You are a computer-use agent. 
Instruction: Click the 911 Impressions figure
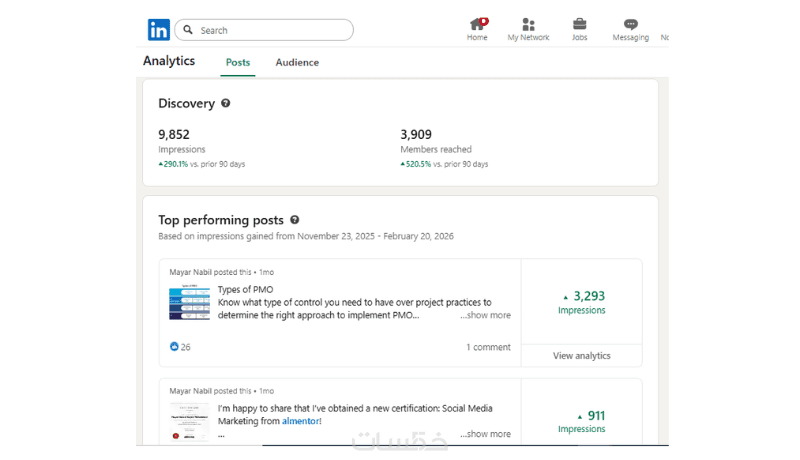582,416
